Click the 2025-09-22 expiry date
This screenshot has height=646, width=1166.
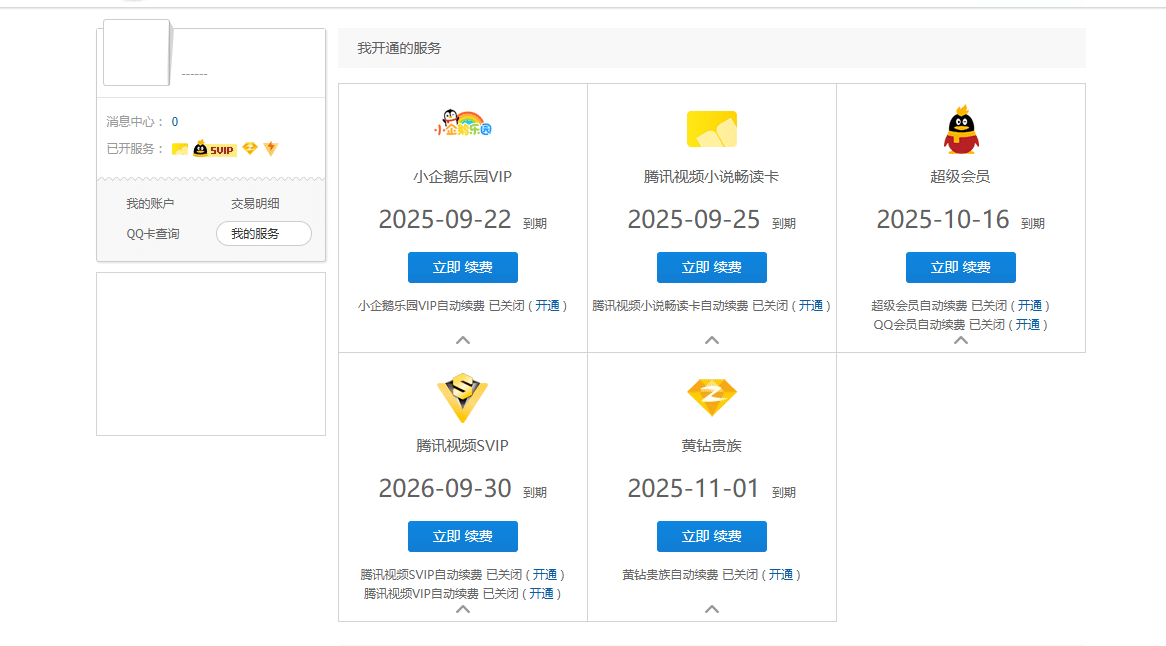coord(445,219)
